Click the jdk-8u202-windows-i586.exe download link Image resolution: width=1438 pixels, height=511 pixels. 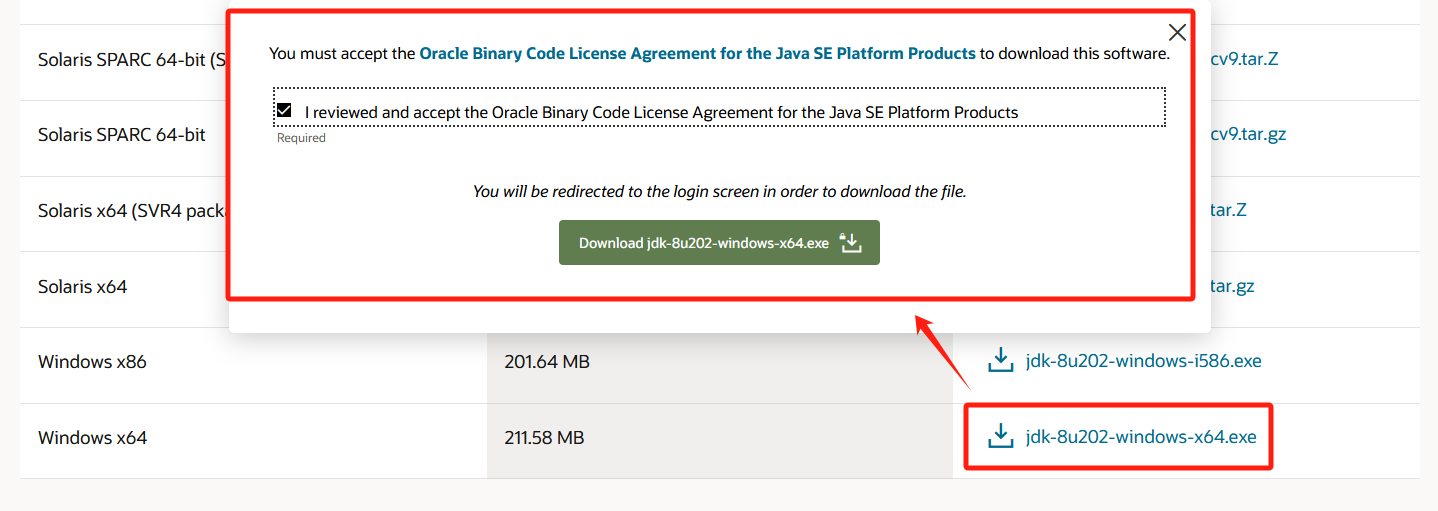pyautogui.click(x=1144, y=361)
